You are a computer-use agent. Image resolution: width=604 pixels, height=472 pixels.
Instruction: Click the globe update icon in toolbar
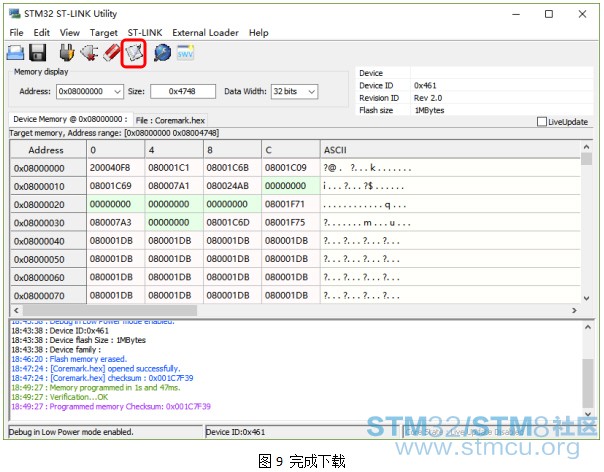(x=162, y=53)
